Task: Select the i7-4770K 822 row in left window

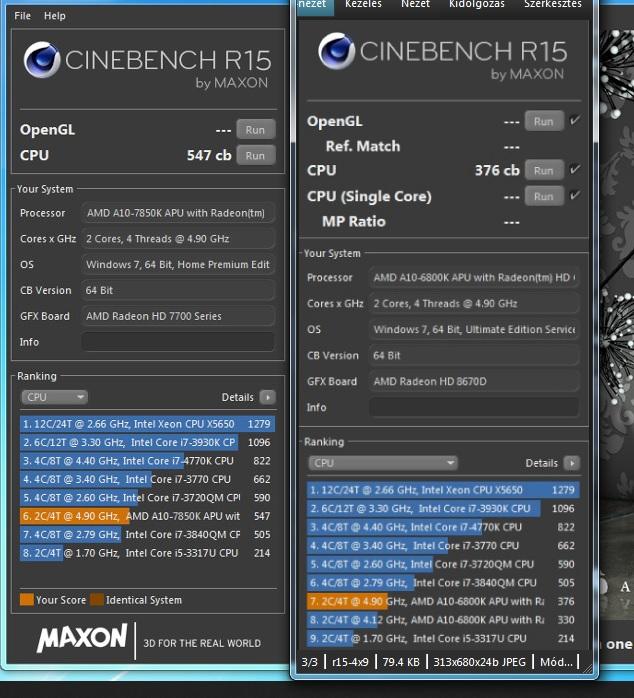Action: pyautogui.click(x=147, y=461)
